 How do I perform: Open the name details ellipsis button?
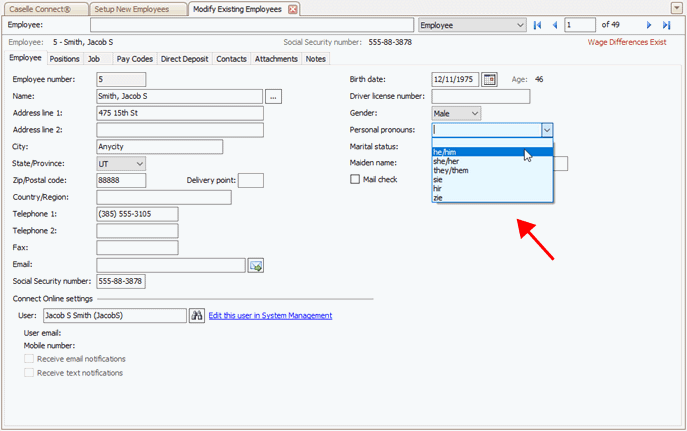click(x=274, y=97)
